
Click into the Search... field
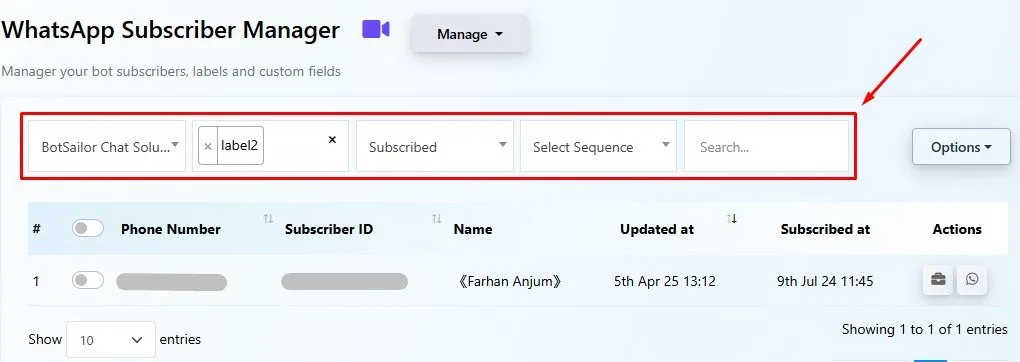click(766, 146)
